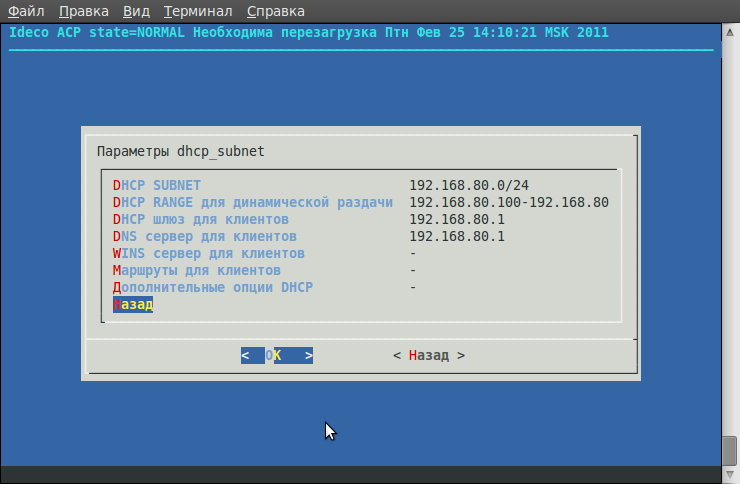Select Маршруты для клиентов option
The image size is (740, 484).
click(x=197, y=270)
